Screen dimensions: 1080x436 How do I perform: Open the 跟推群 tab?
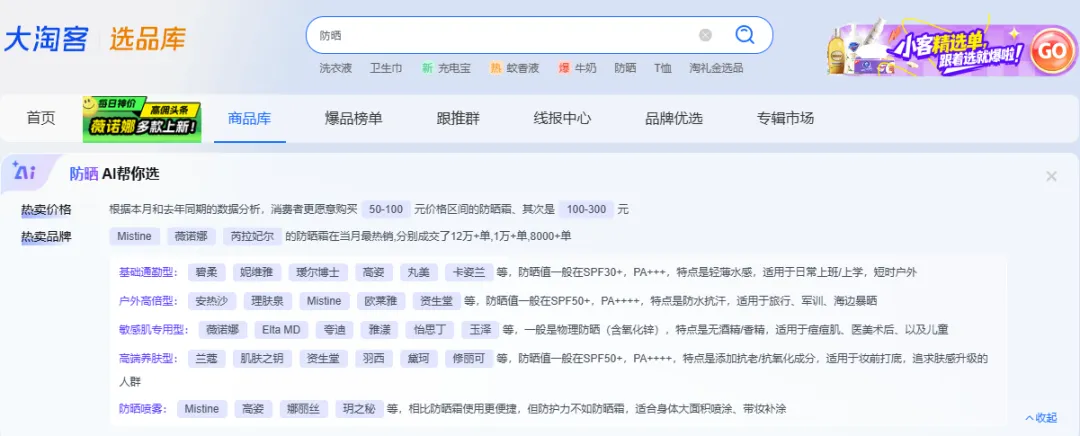pos(458,118)
